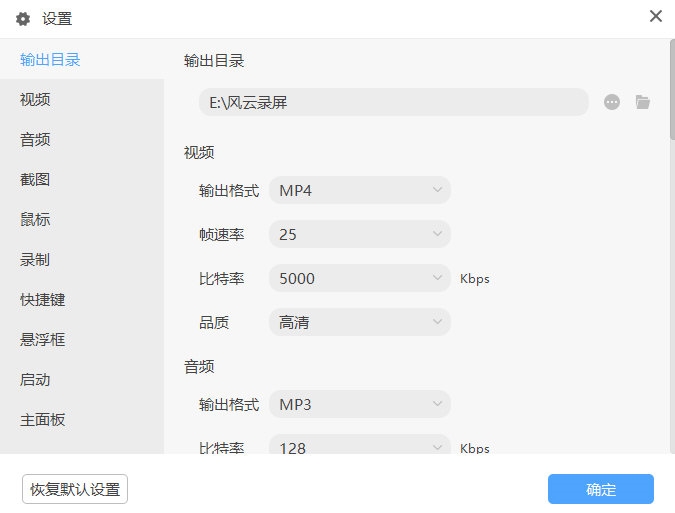This screenshot has height=513, width=675.
Task: Open the audio 比特率 128 dropdown
Action: (x=360, y=447)
